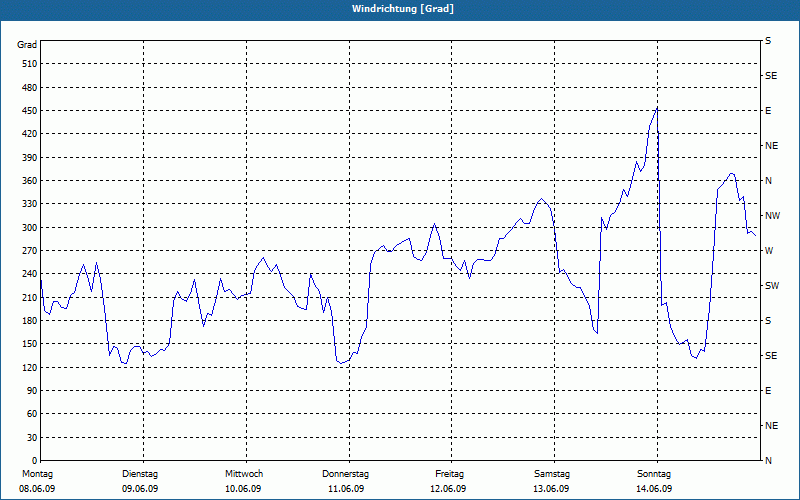Click the 'SW' compass direction label
This screenshot has width=800, height=500.
coord(772,286)
